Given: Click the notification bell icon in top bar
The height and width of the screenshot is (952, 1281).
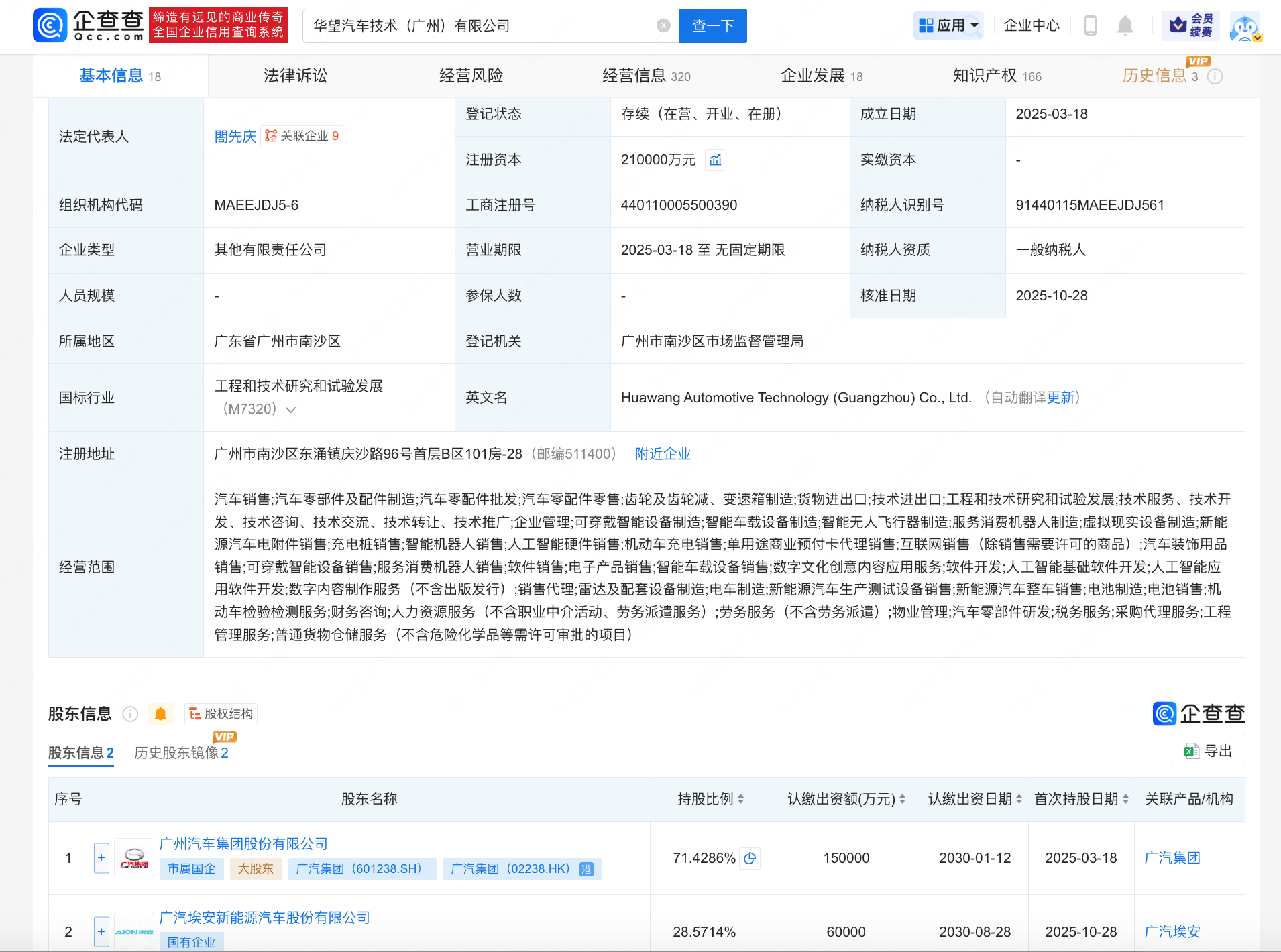Looking at the screenshot, I should (1125, 25).
